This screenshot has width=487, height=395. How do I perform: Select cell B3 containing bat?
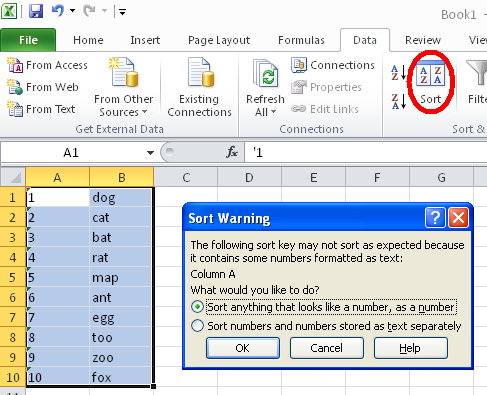pos(121,237)
